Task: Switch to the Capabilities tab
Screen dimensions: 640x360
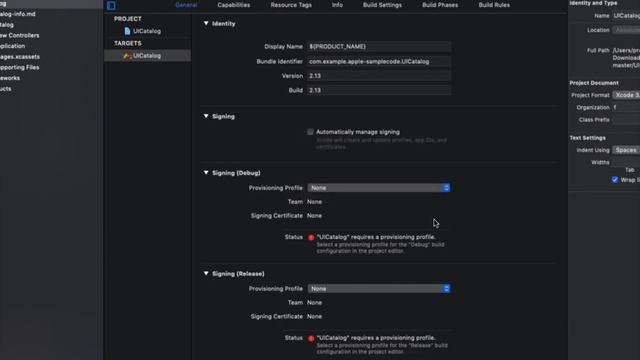Action: click(x=233, y=5)
